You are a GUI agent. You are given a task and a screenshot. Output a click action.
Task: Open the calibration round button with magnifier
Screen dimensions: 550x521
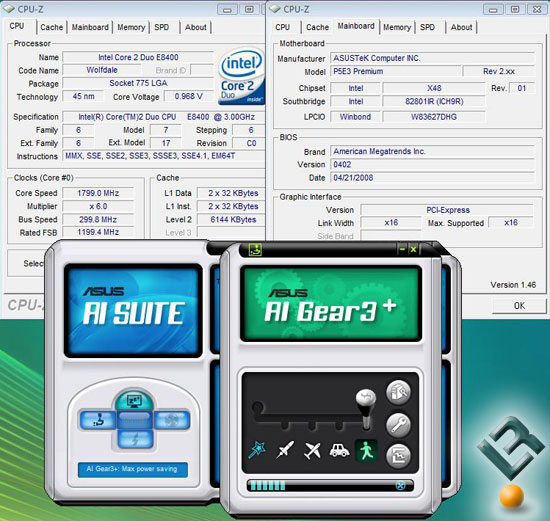(x=398, y=393)
